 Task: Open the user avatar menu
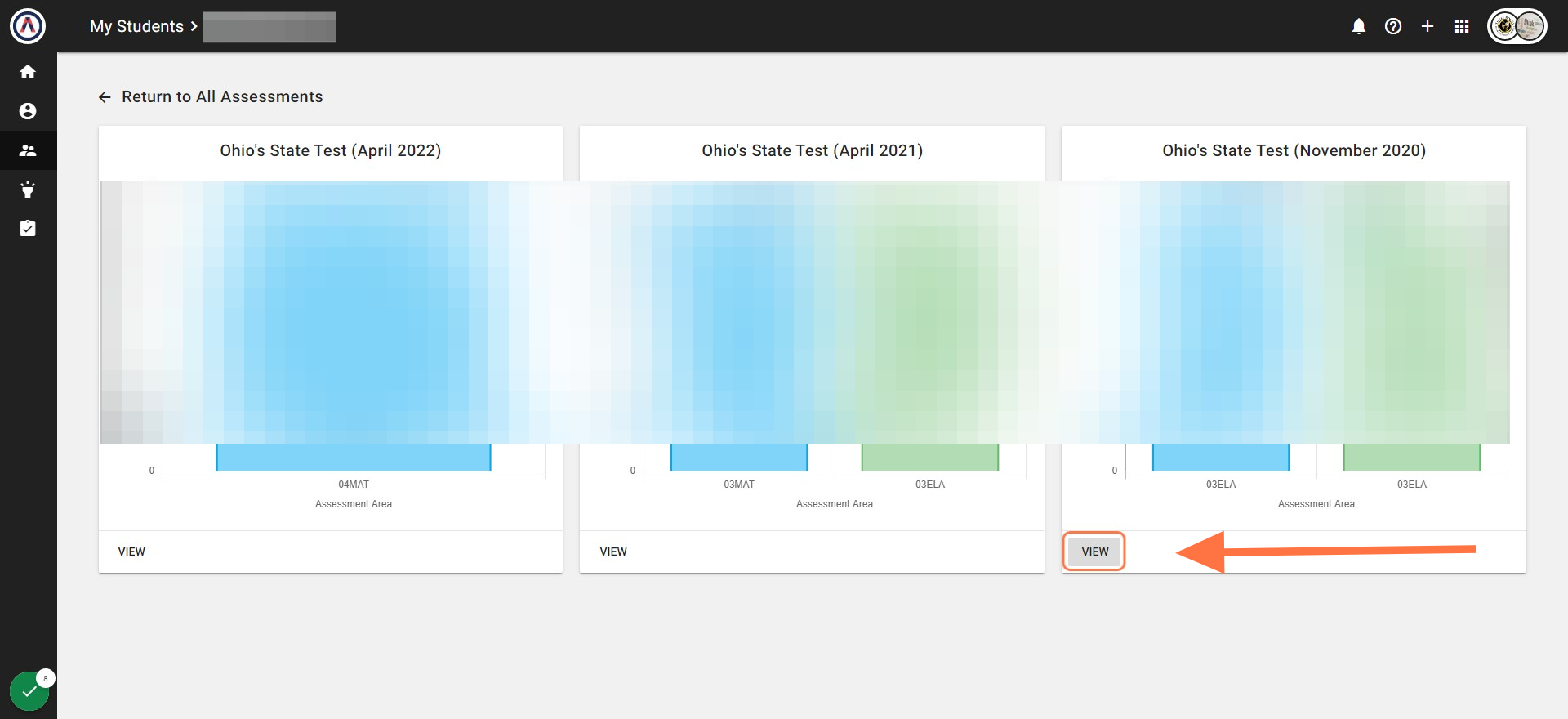coord(1517,26)
